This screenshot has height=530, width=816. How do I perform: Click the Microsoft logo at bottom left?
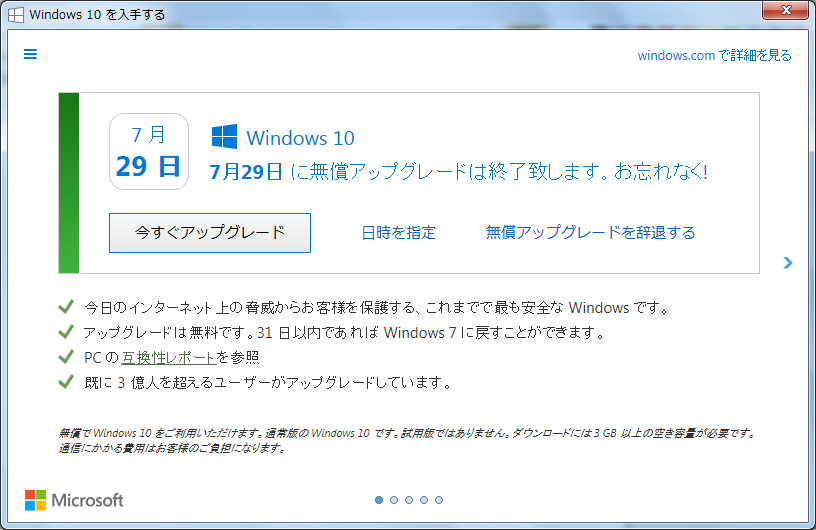point(74,500)
